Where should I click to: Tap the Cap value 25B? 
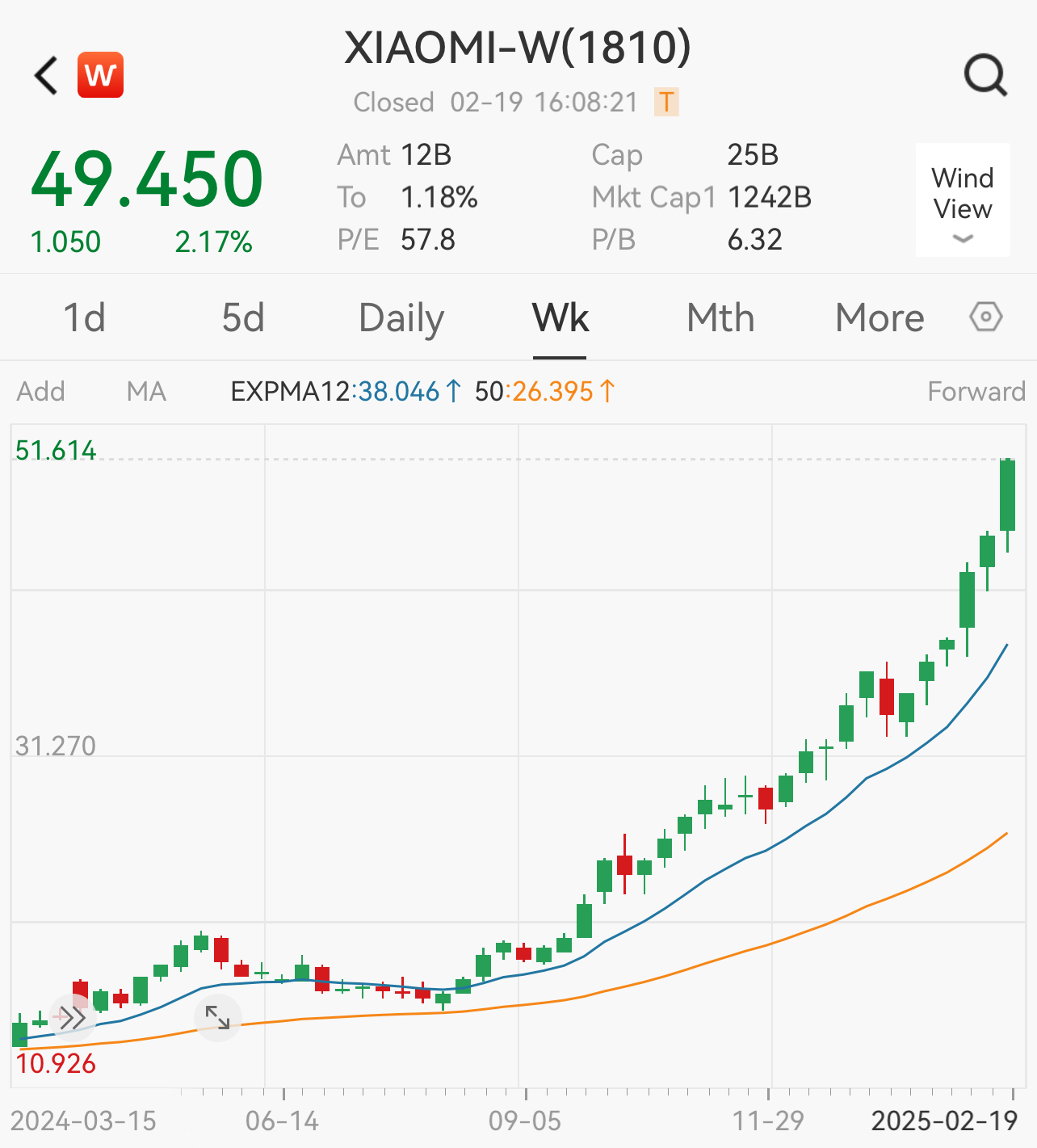(x=753, y=154)
